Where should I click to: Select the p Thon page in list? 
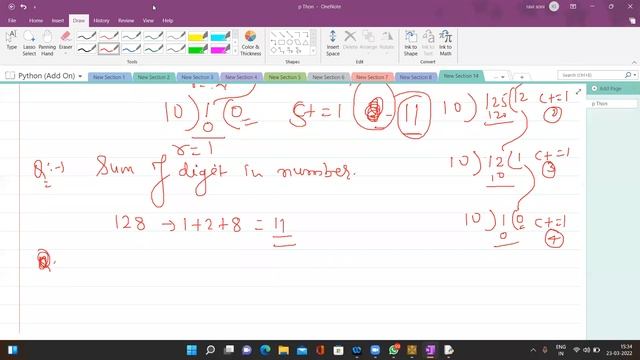coord(612,104)
